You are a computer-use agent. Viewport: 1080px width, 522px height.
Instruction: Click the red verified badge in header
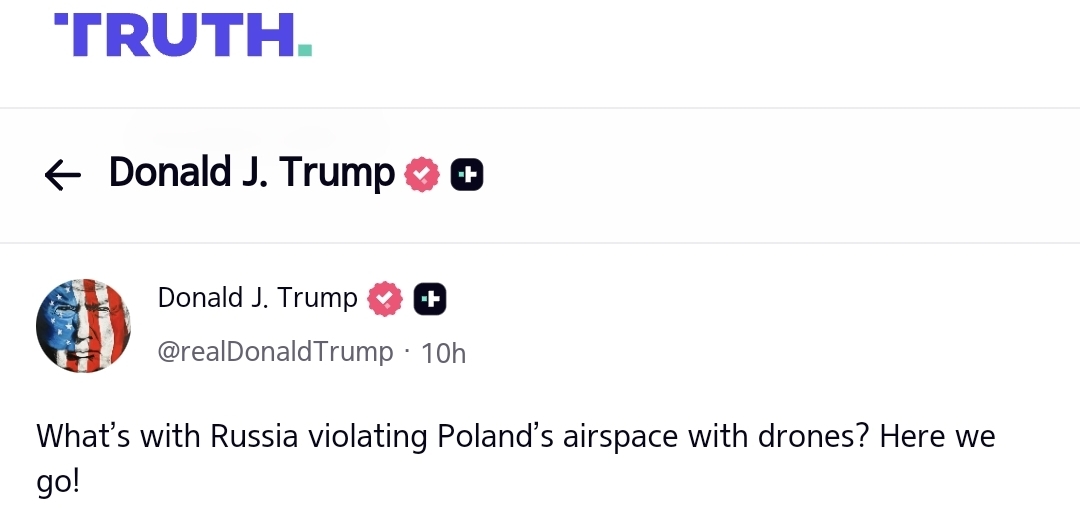(421, 175)
